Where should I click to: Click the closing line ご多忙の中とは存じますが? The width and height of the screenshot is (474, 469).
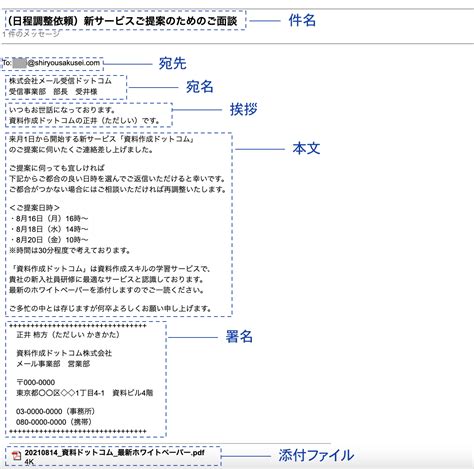110,308
